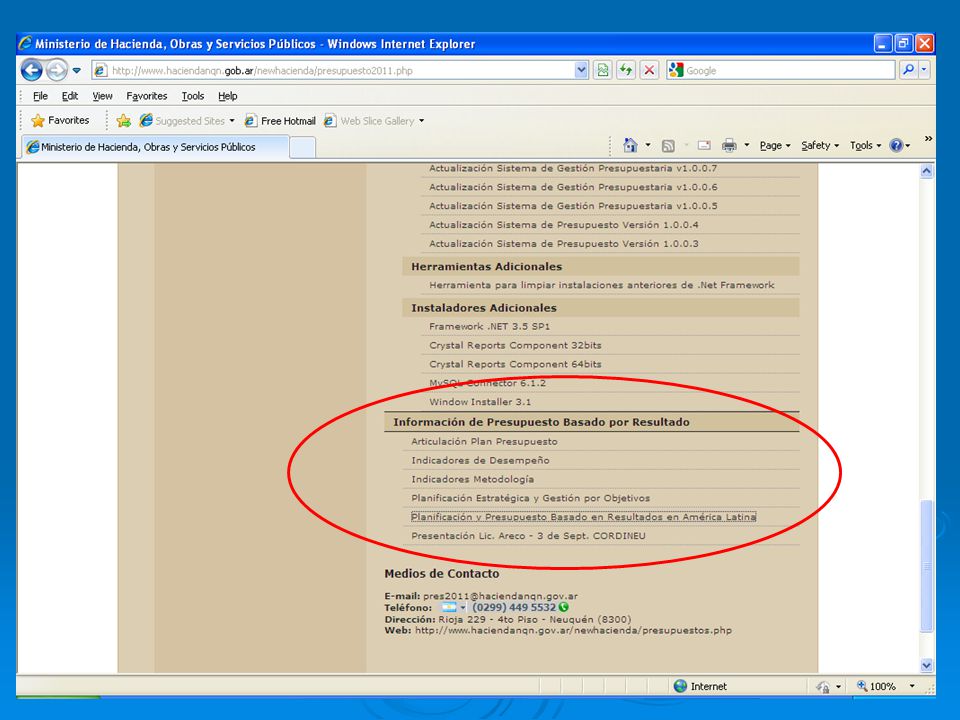Open the Tools menu in menu bar
The width and height of the screenshot is (960, 720).
click(193, 96)
